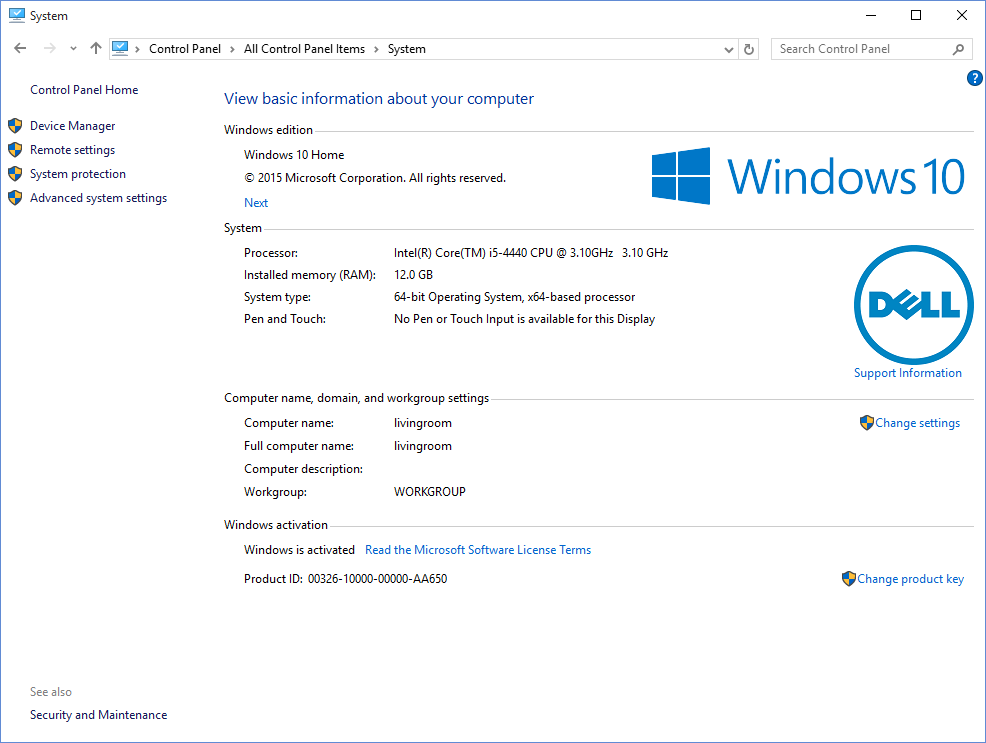This screenshot has height=743, width=986.
Task: Open Advanced system settings
Action: click(x=98, y=197)
